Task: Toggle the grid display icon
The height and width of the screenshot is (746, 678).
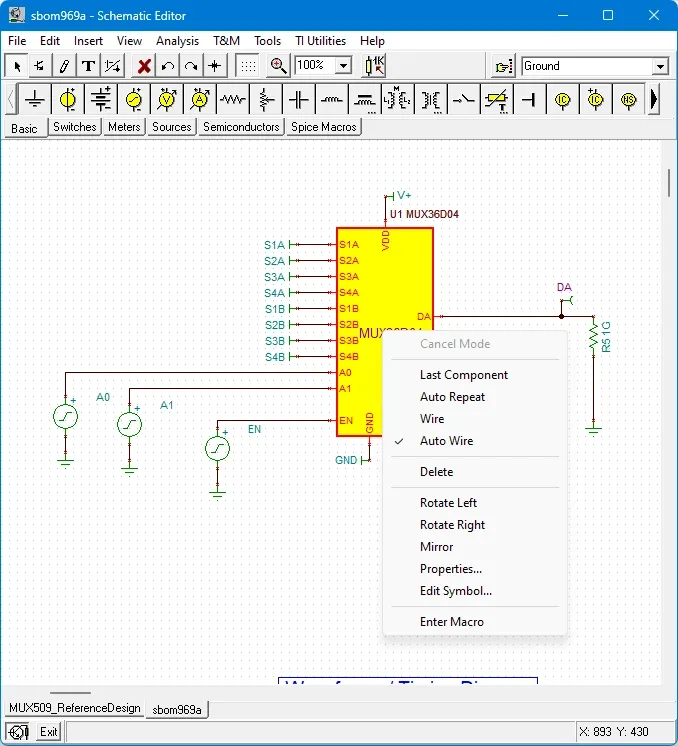Action: coord(247,66)
